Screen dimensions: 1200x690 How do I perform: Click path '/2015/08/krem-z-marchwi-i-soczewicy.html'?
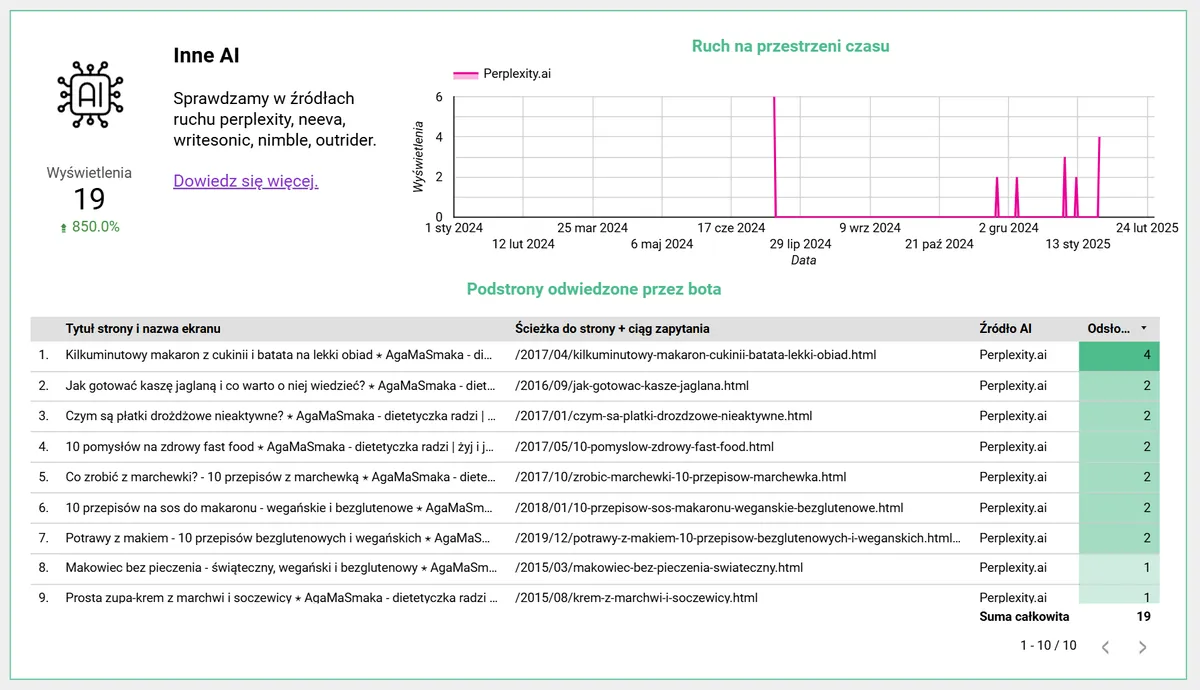click(x=636, y=598)
